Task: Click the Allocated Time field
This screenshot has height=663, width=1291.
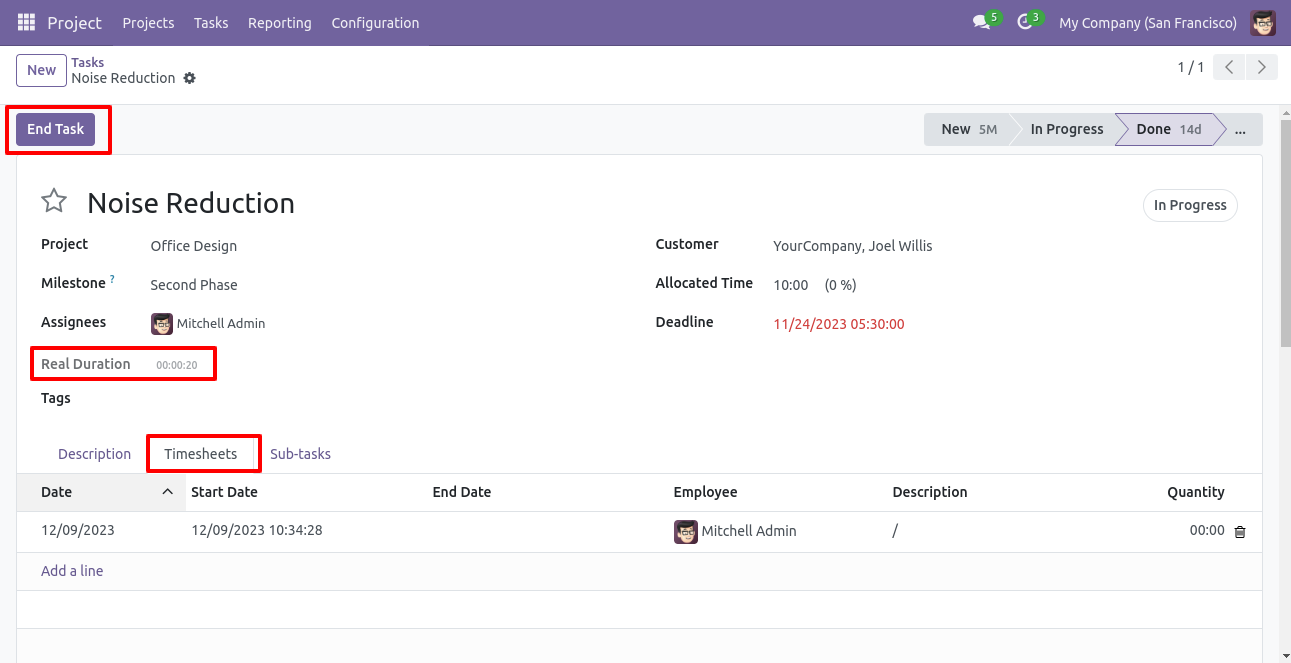Action: pyautogui.click(x=790, y=285)
